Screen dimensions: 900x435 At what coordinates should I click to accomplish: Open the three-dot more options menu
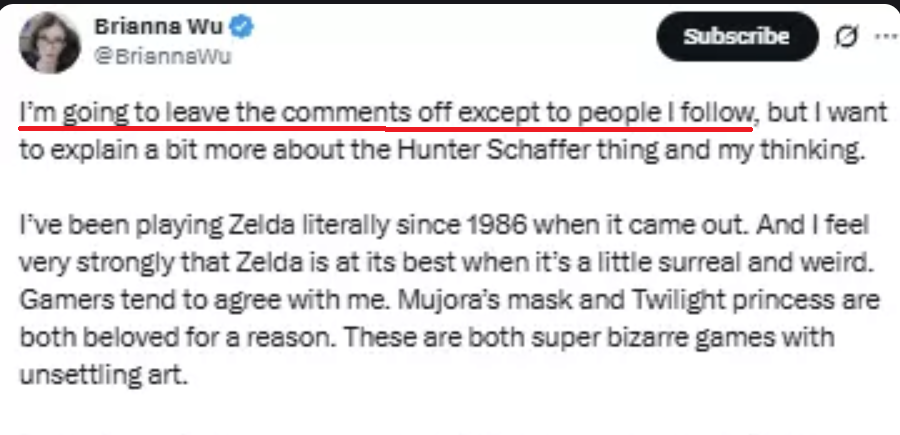[888, 36]
